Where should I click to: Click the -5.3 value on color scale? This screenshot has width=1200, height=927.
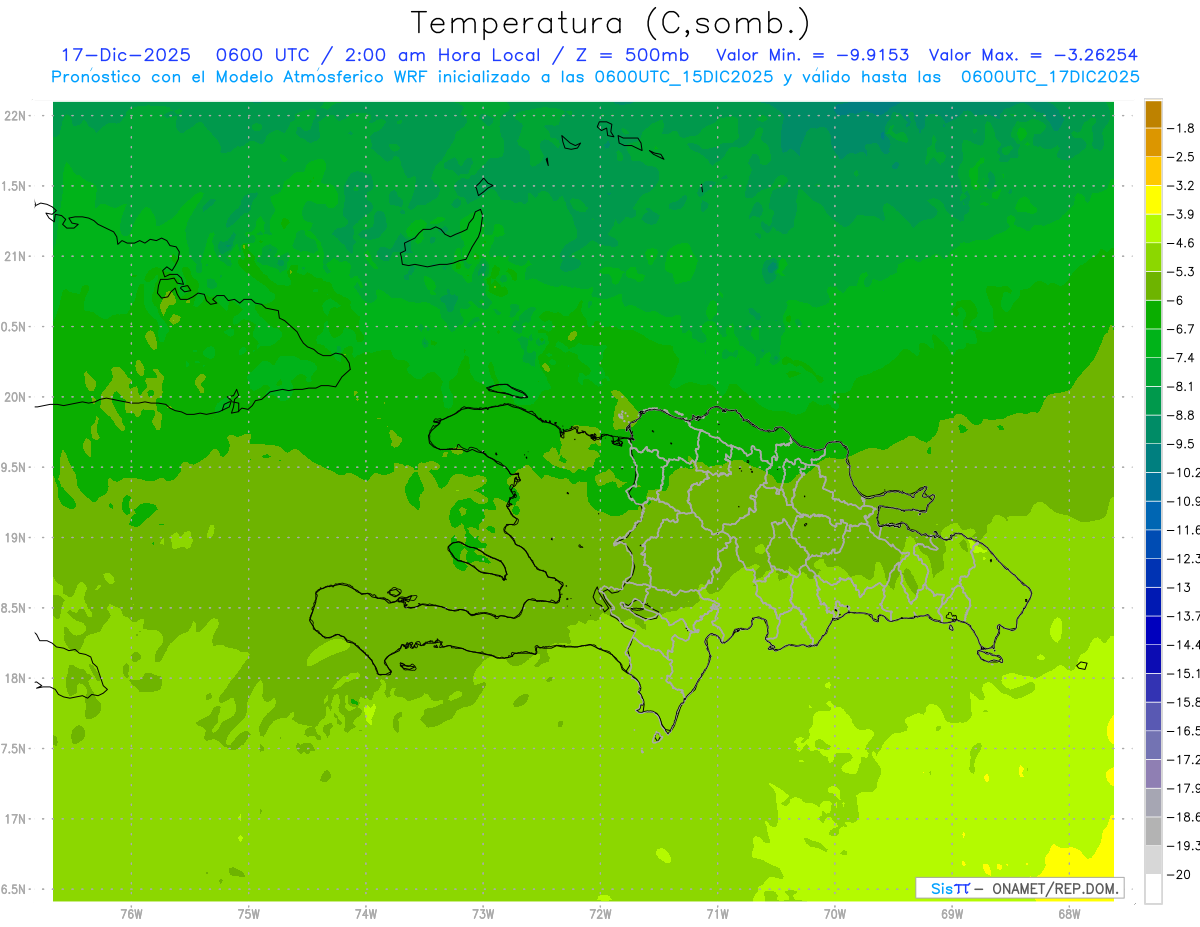[1181, 271]
